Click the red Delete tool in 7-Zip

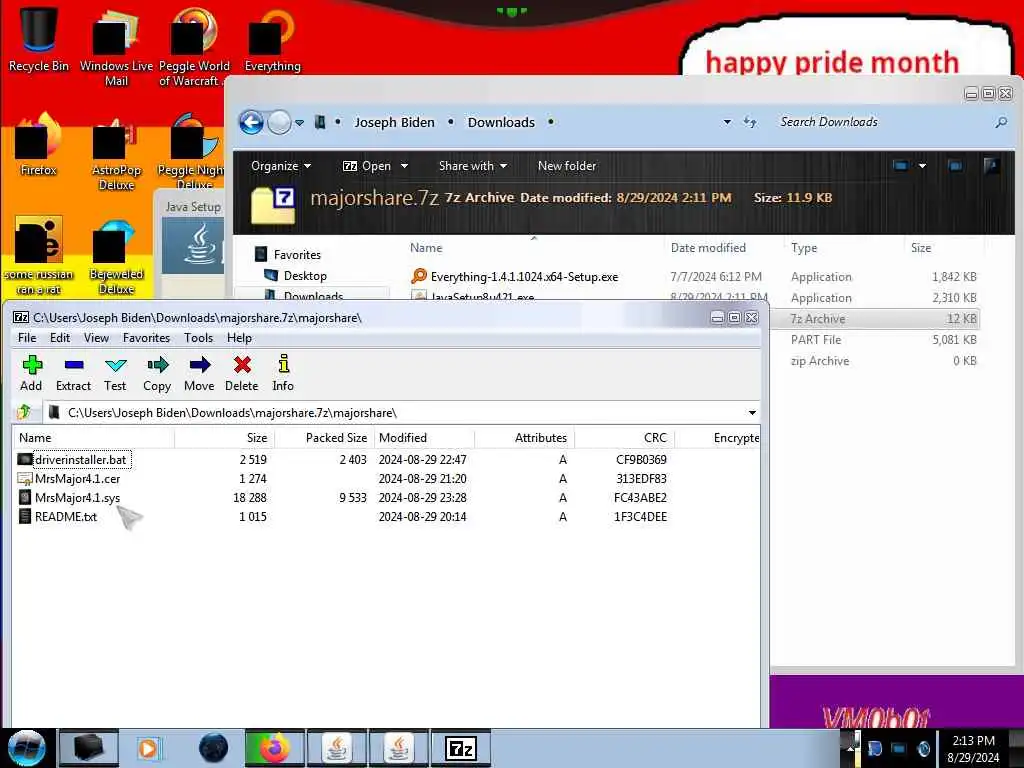click(x=242, y=373)
